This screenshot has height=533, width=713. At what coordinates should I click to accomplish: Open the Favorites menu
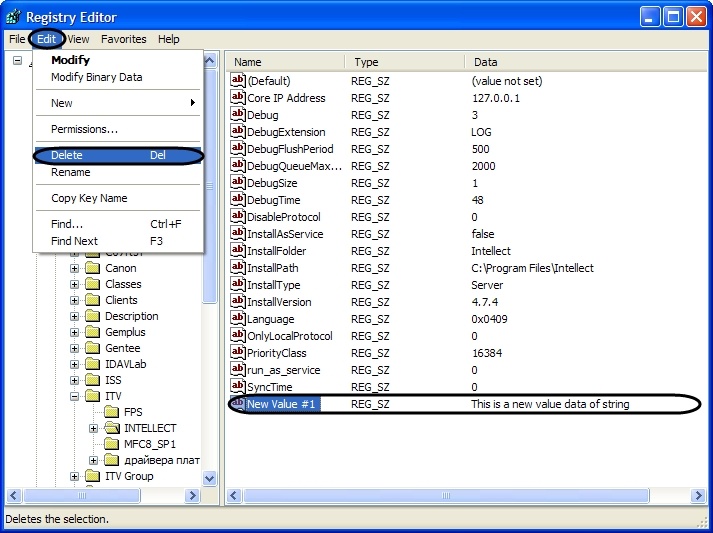coord(123,39)
